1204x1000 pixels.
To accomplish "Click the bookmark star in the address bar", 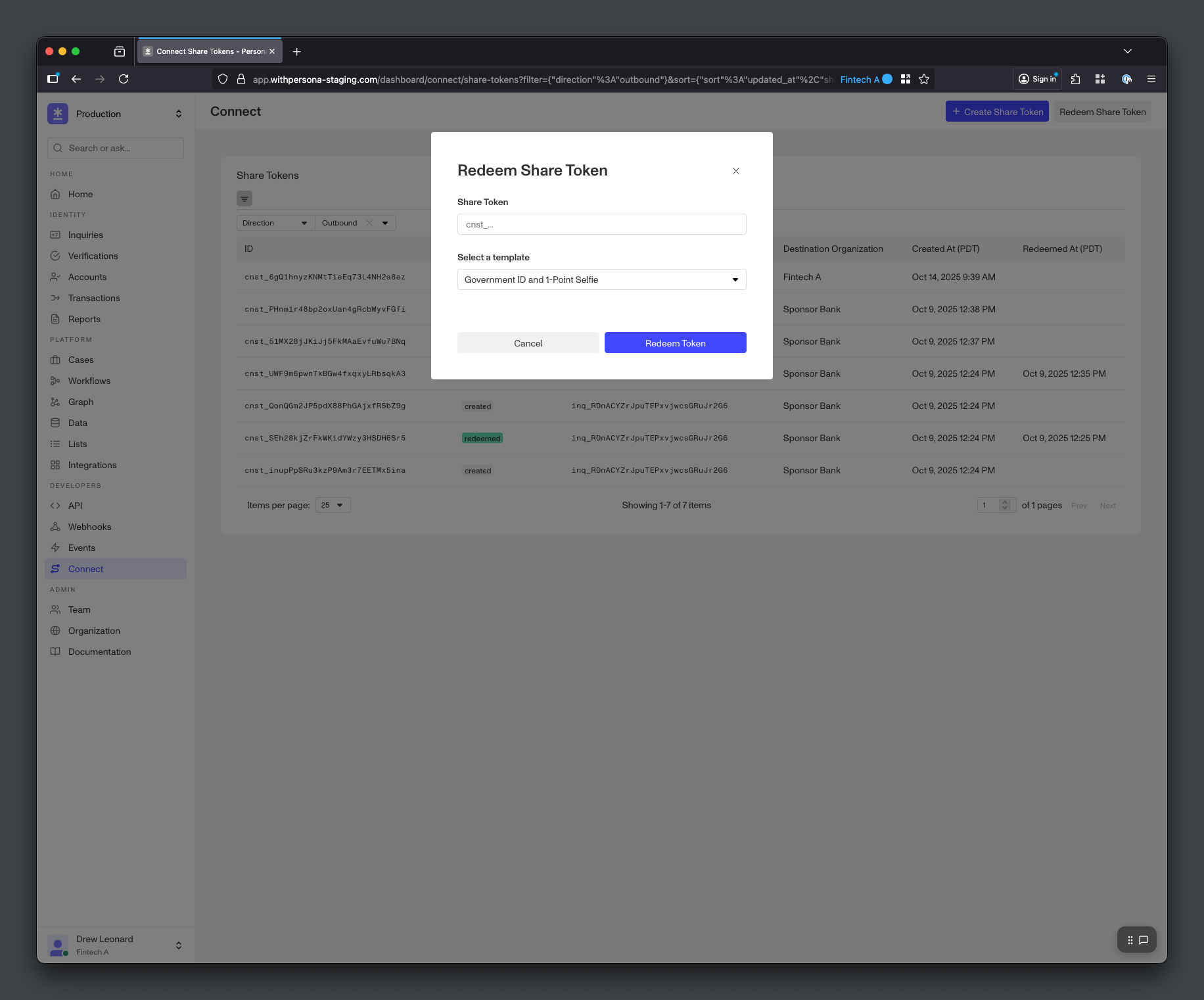I will (x=924, y=79).
